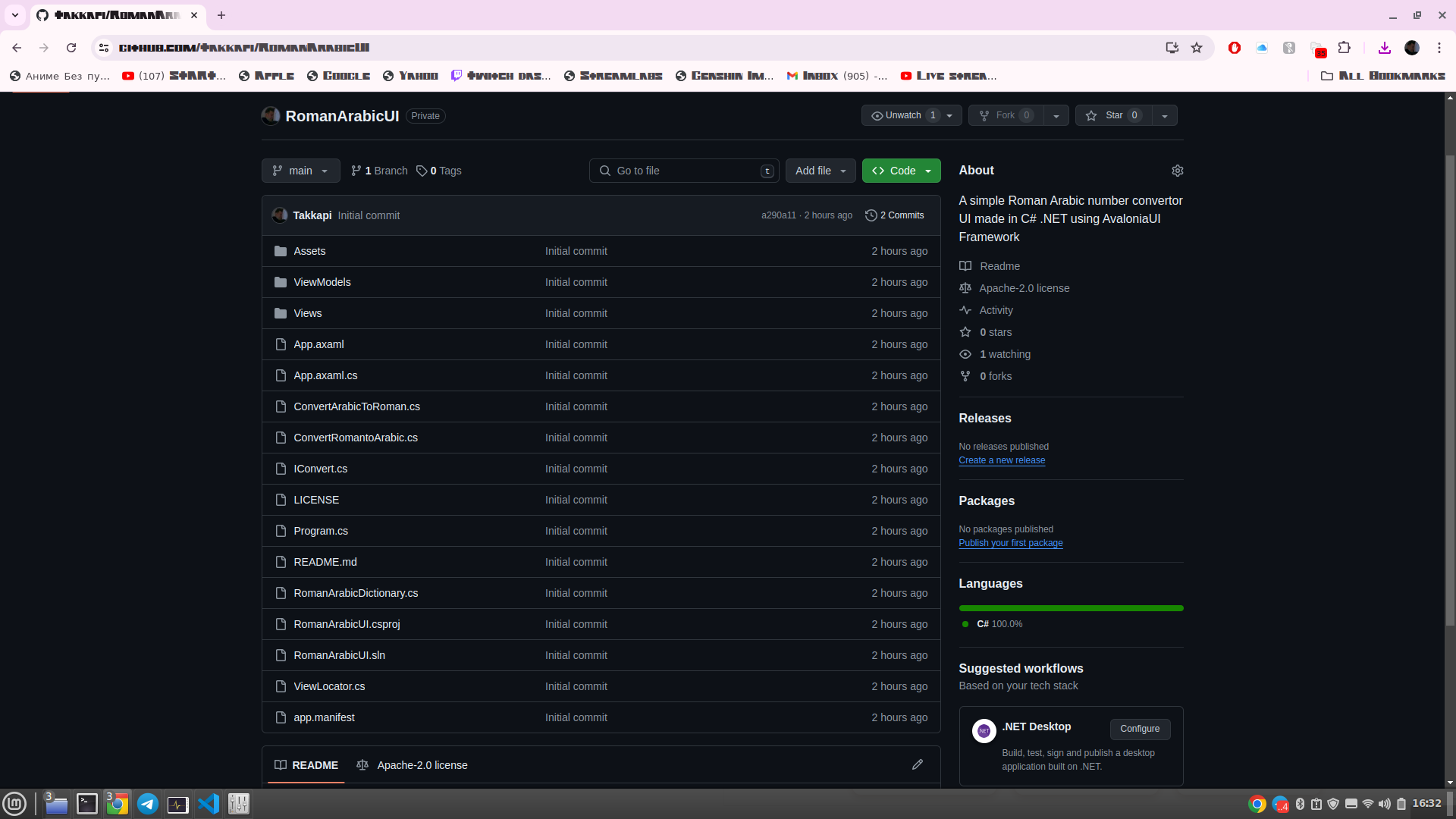
Task: Click Create a new release link
Action: coord(1001,460)
